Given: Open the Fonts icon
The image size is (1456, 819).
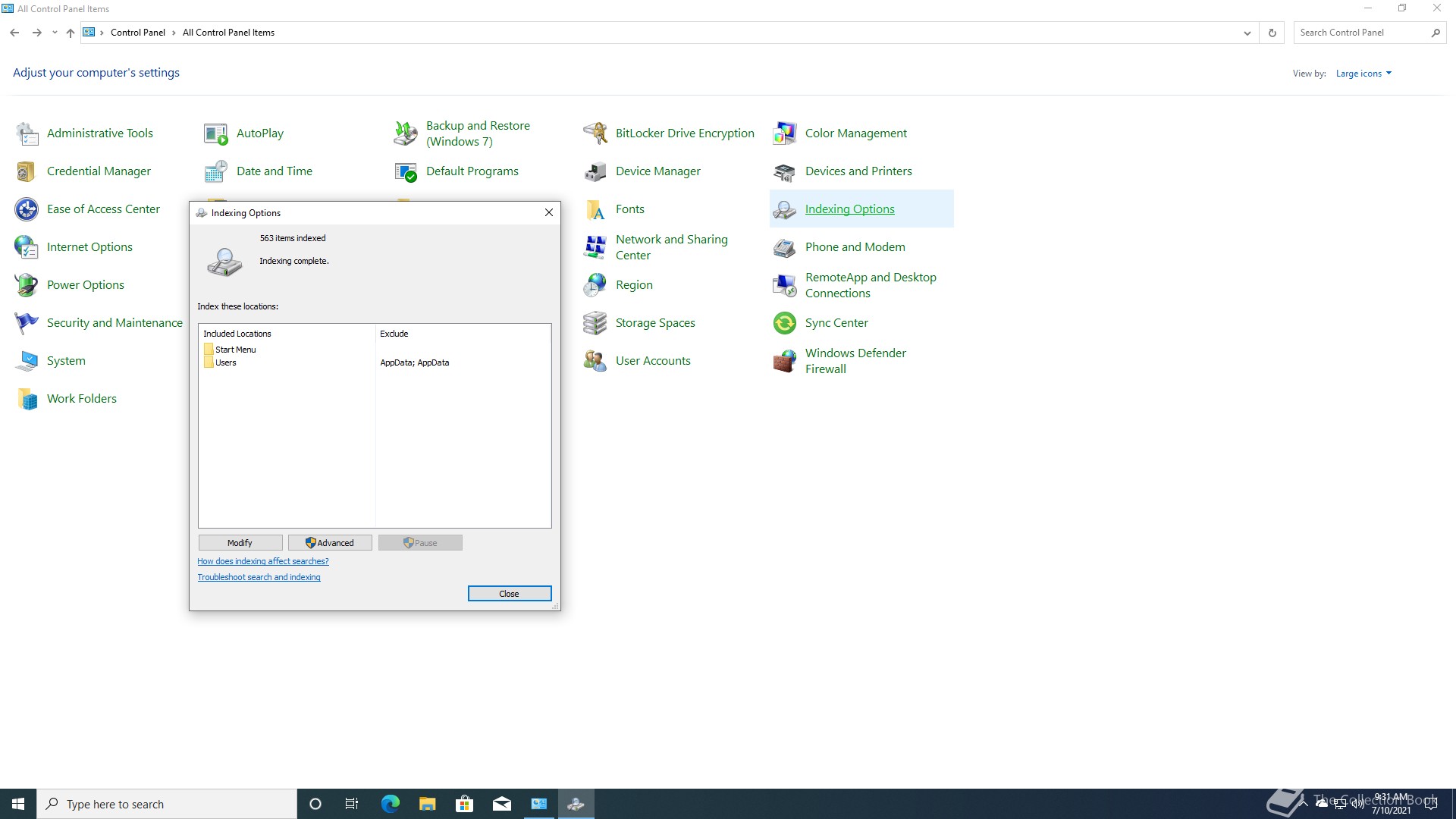Looking at the screenshot, I should [x=595, y=209].
